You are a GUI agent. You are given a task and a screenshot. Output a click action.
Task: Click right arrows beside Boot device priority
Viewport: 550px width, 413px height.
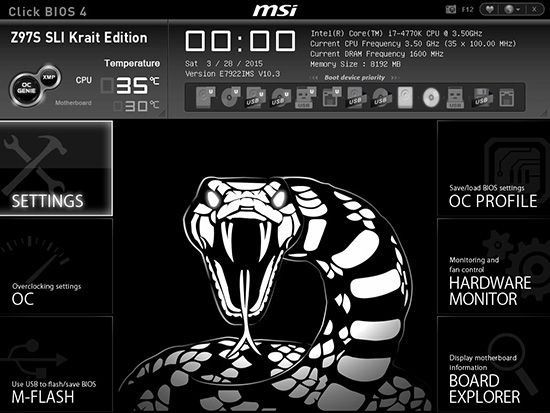point(395,78)
